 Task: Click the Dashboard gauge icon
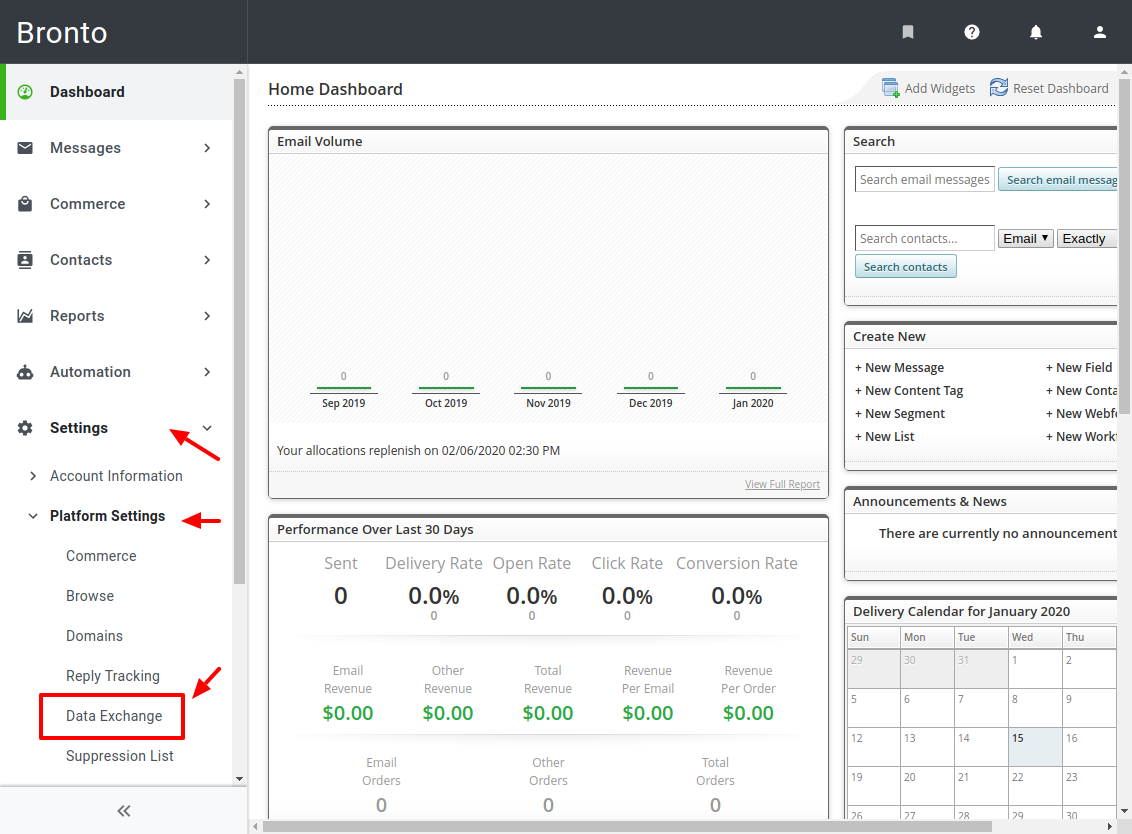coord(25,92)
